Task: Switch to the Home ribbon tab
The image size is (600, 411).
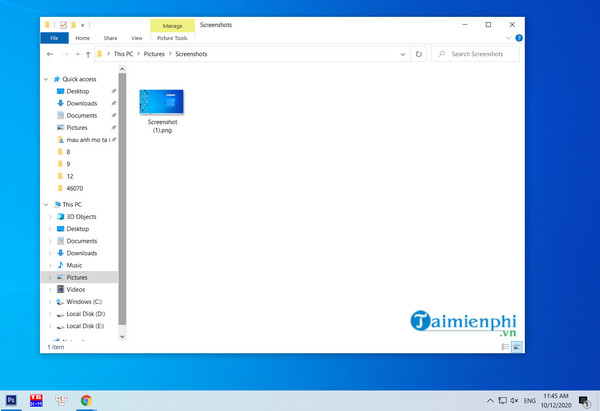Action: click(x=82, y=38)
